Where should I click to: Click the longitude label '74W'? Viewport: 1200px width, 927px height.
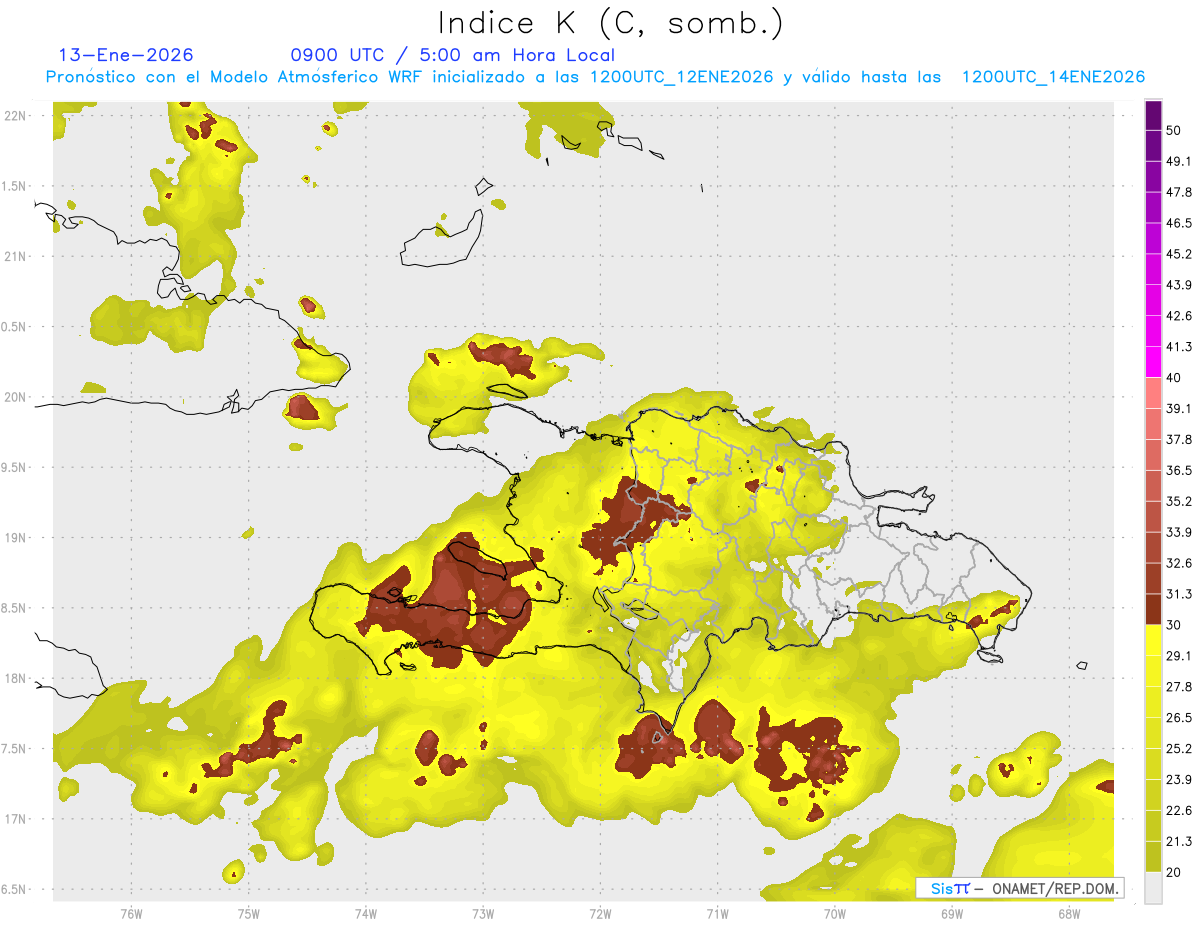click(x=366, y=914)
